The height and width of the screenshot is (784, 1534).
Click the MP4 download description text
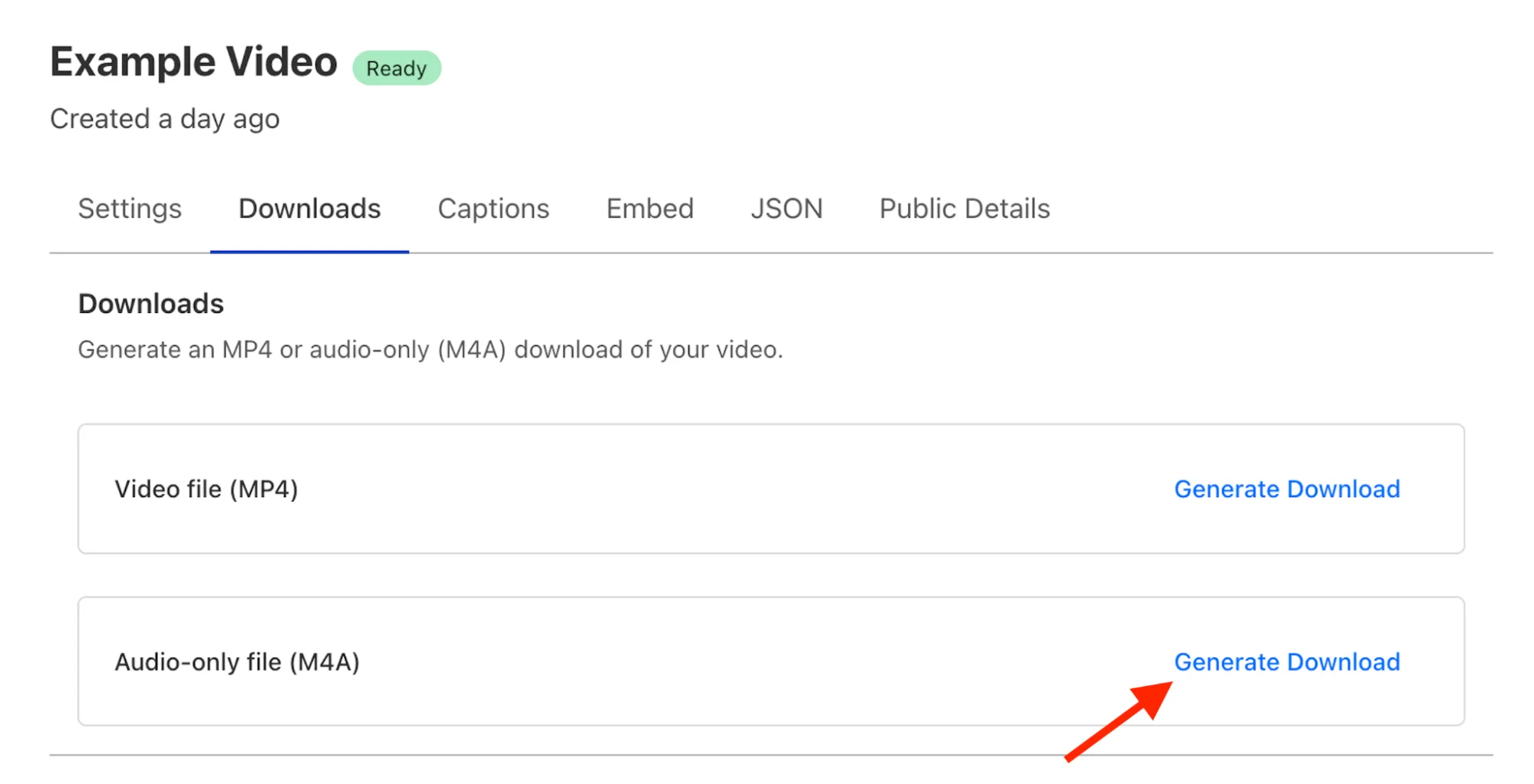(430, 349)
